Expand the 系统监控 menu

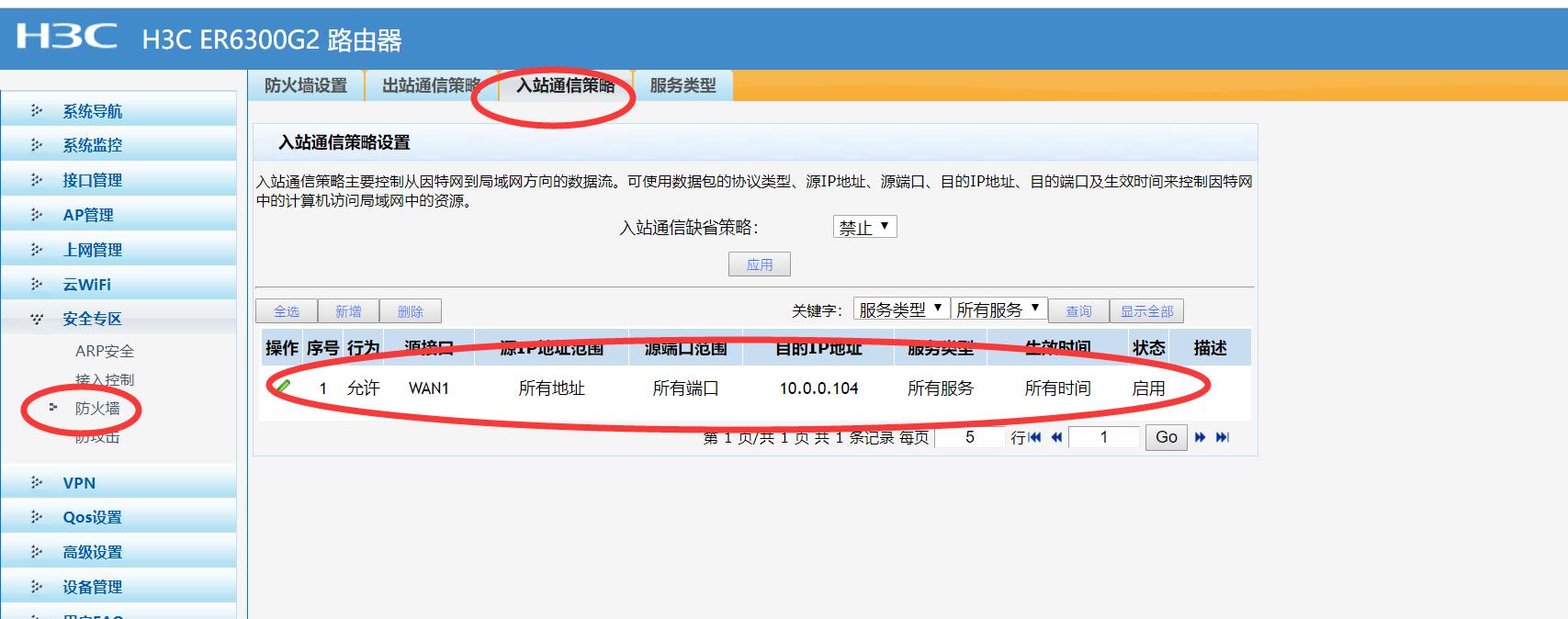[118, 145]
